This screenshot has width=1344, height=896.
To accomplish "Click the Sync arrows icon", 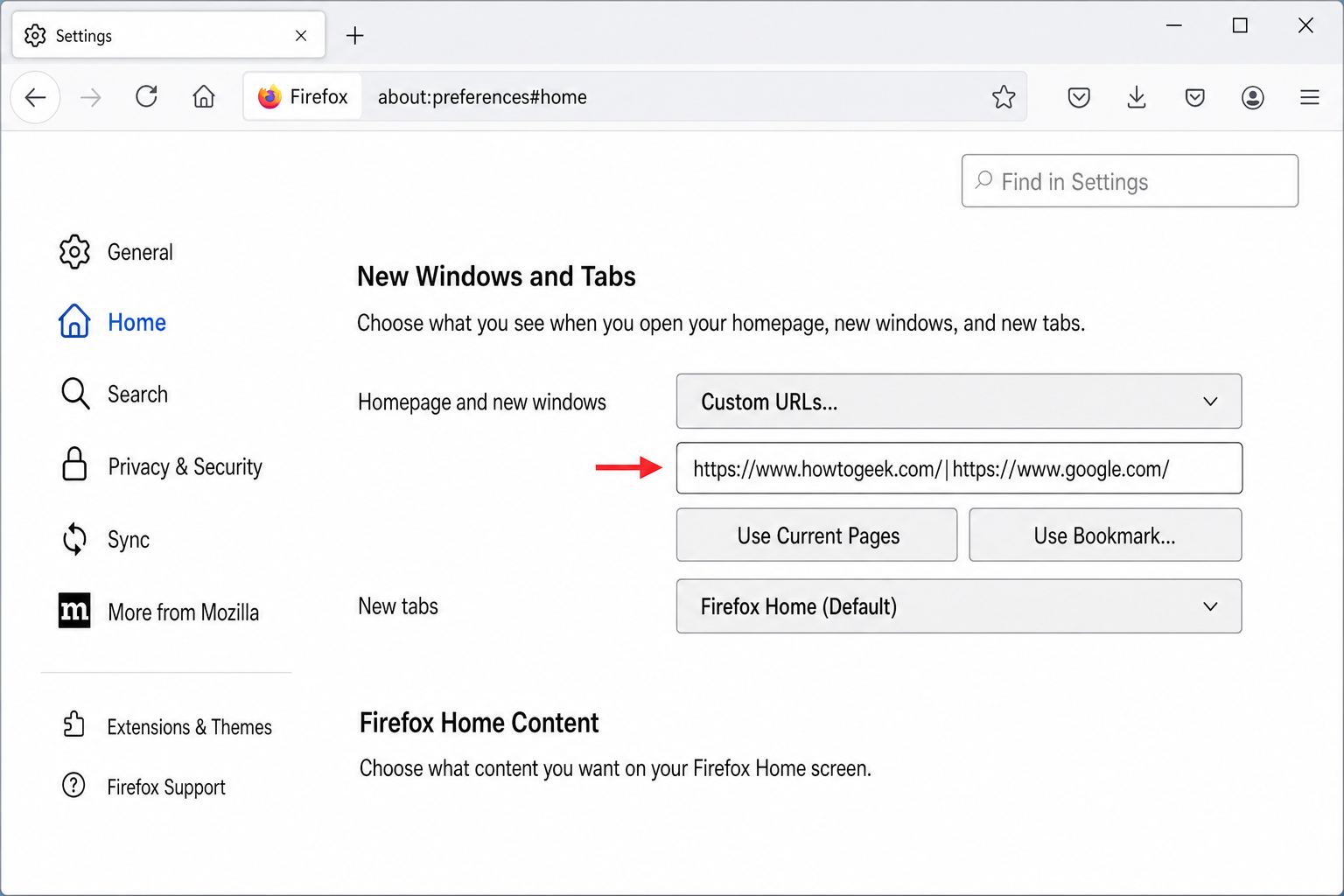I will pos(74,539).
